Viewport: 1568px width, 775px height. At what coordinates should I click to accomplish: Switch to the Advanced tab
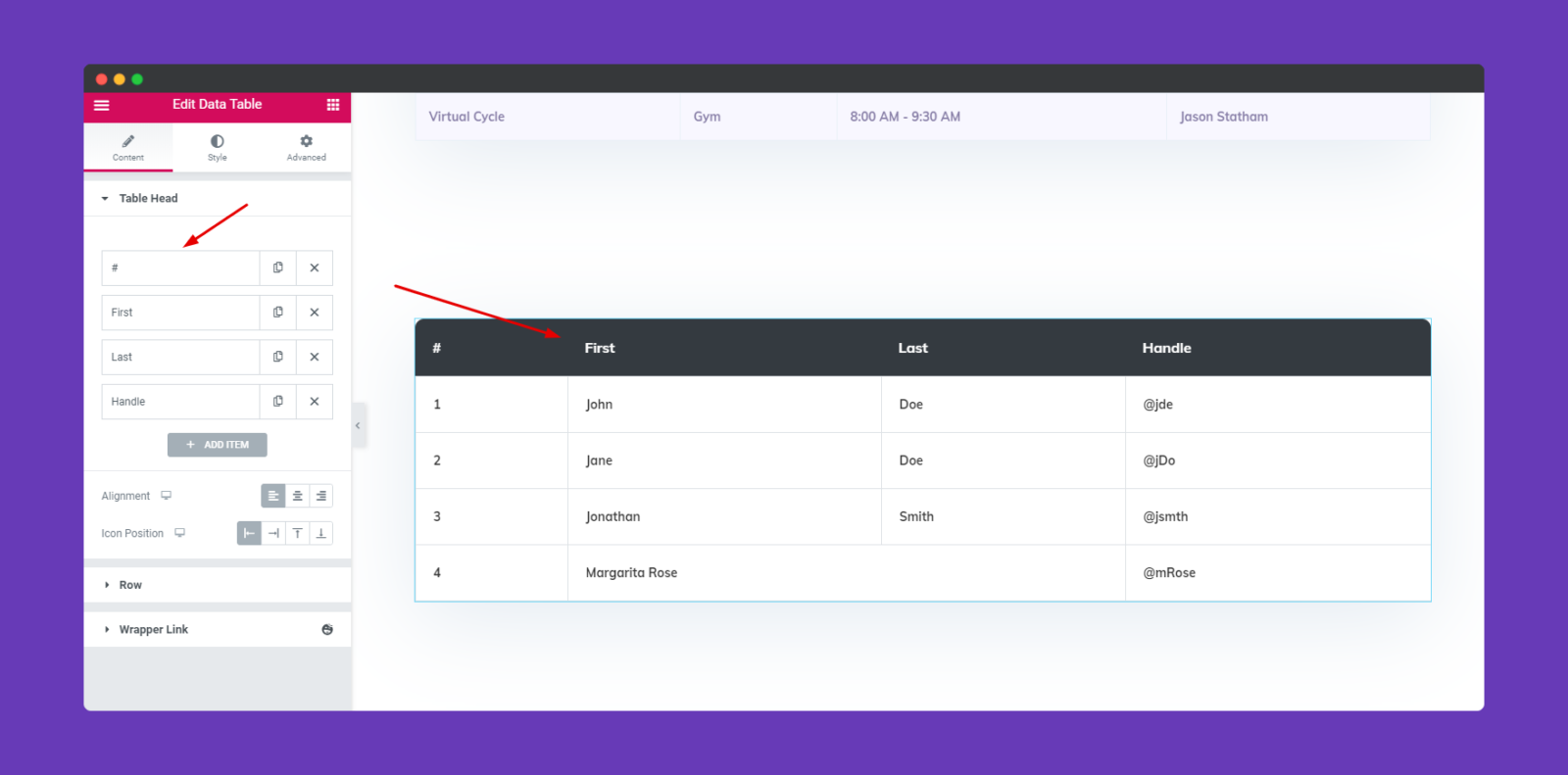point(307,148)
